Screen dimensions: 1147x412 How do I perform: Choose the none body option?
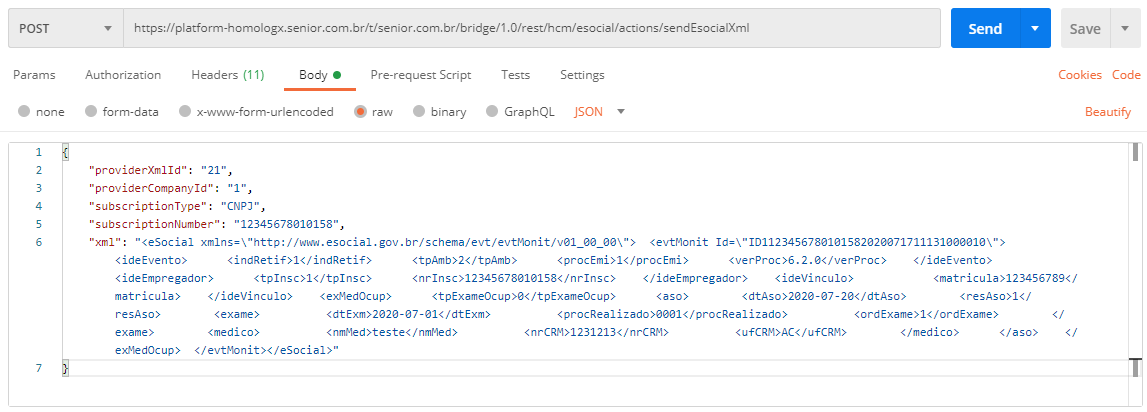click(x=25, y=112)
